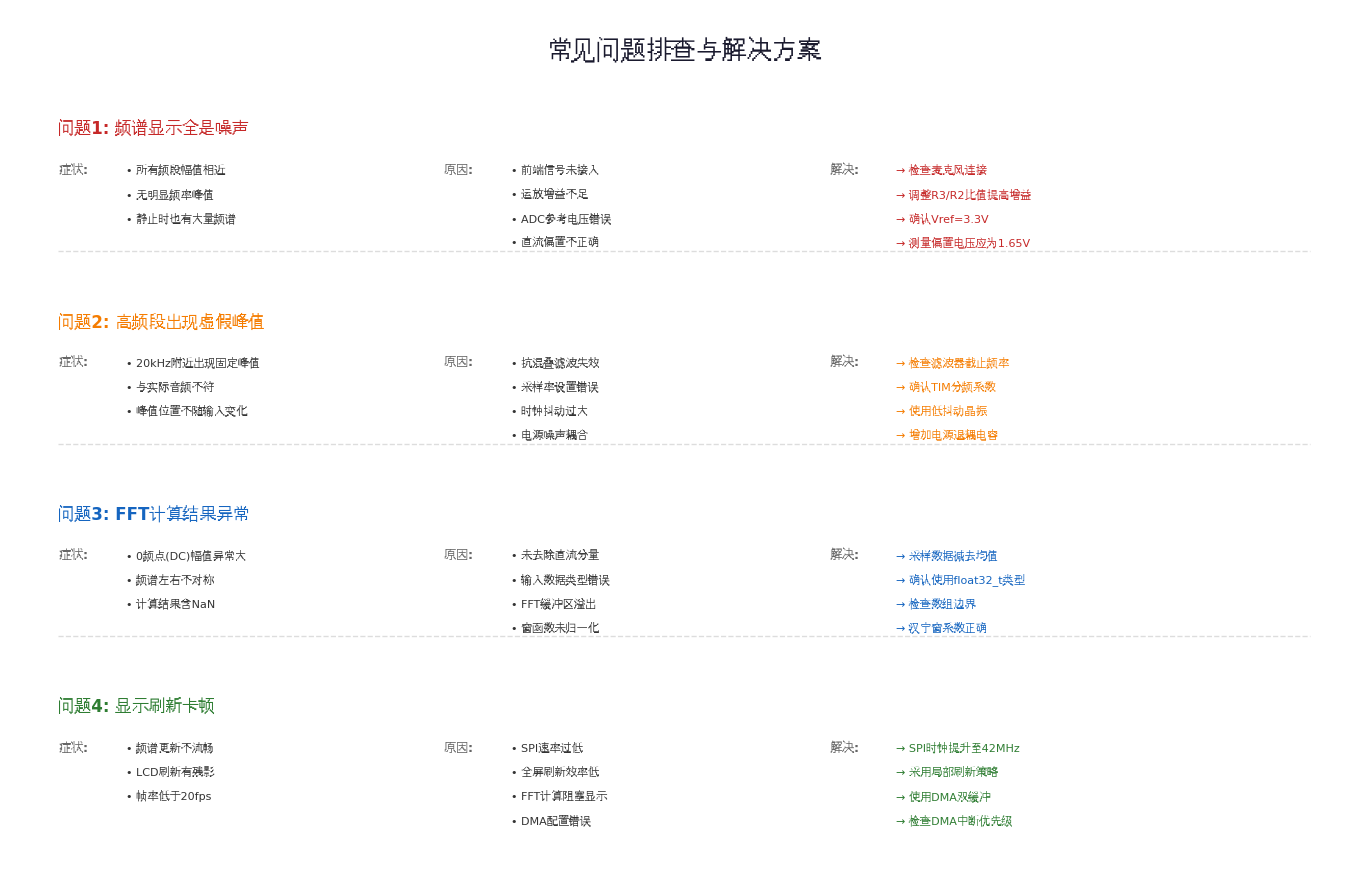Screen dimensions: 1368x887
Task: Click symptom 20kHz附近出现固定峰值
Action: (x=198, y=363)
